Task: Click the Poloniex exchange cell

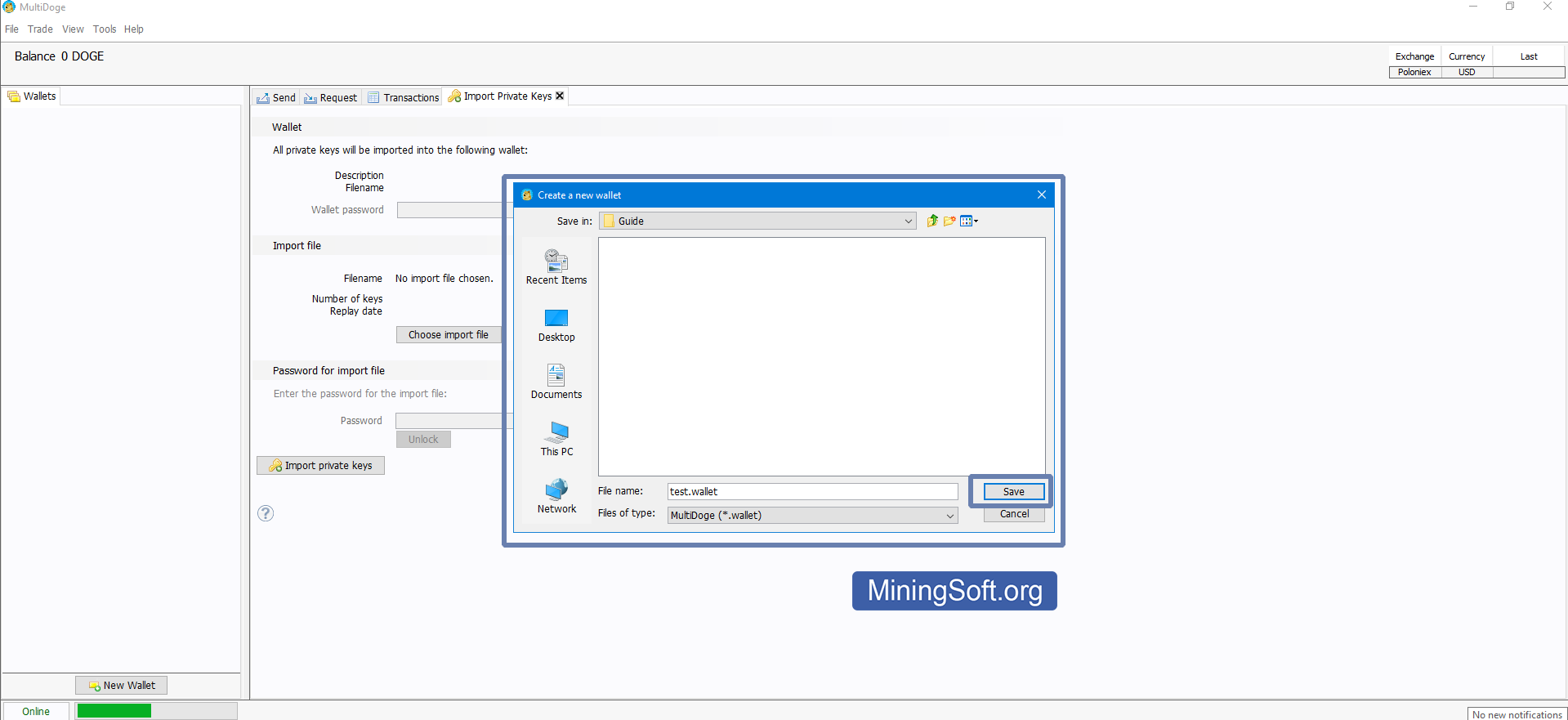Action: coord(1414,72)
